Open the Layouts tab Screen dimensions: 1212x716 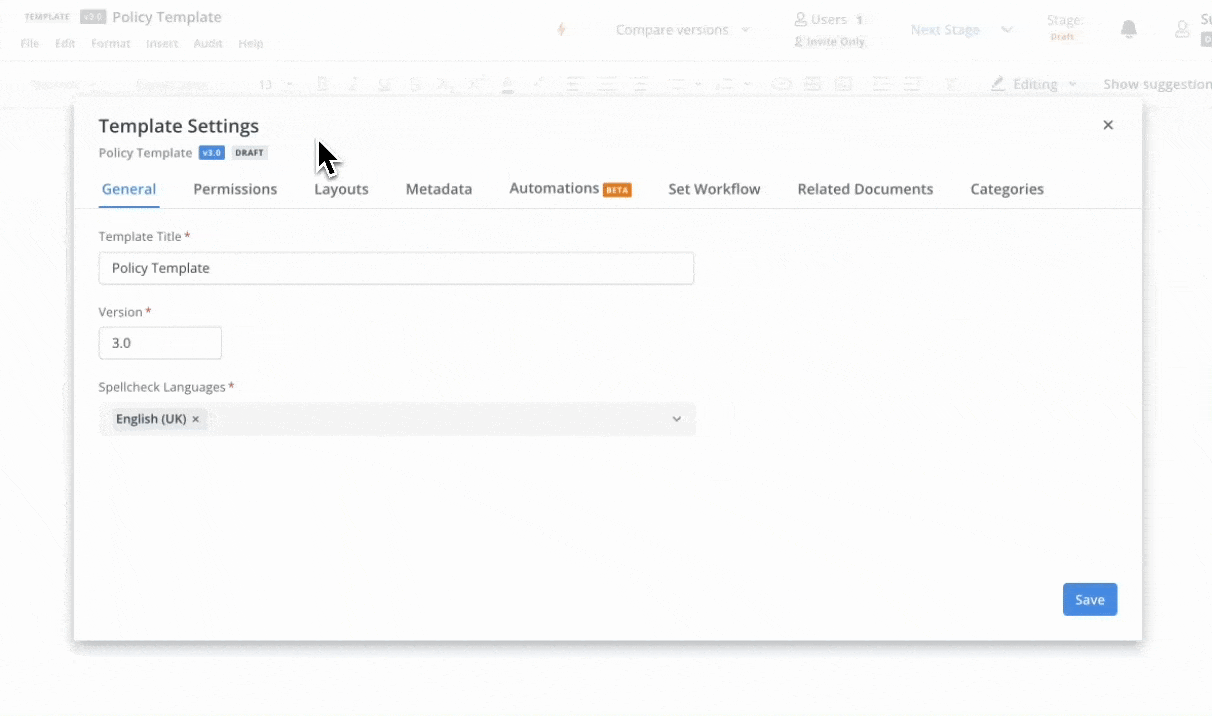click(341, 189)
